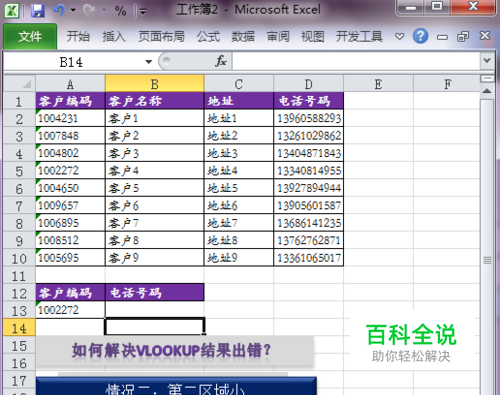Save the workbook with the floppy disk icon

[x=38, y=10]
